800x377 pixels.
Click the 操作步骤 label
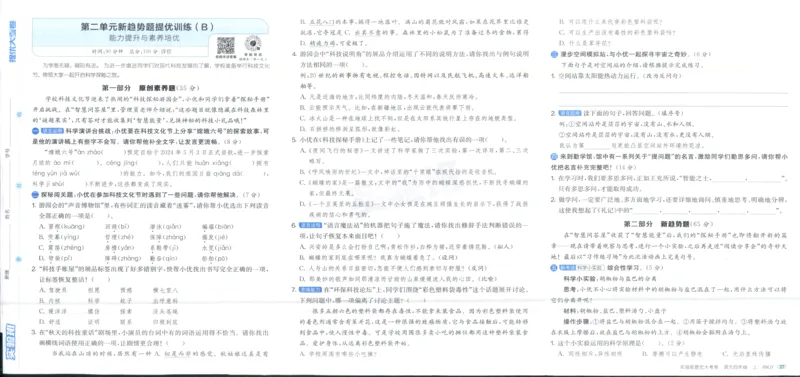(577, 321)
